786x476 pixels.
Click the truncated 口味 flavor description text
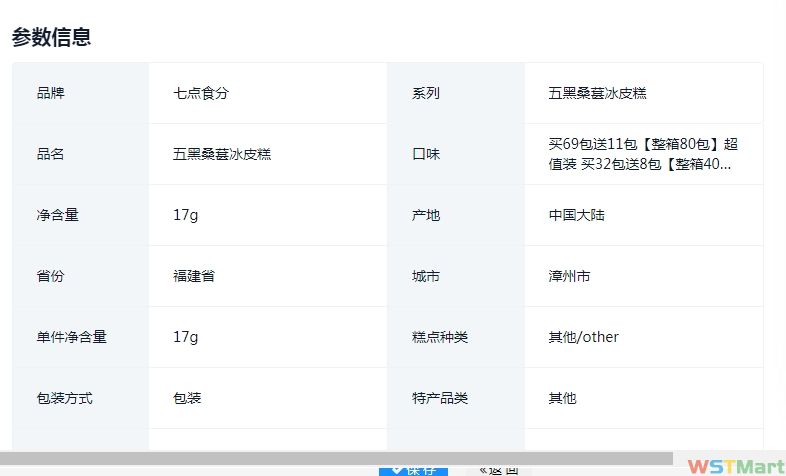point(642,154)
